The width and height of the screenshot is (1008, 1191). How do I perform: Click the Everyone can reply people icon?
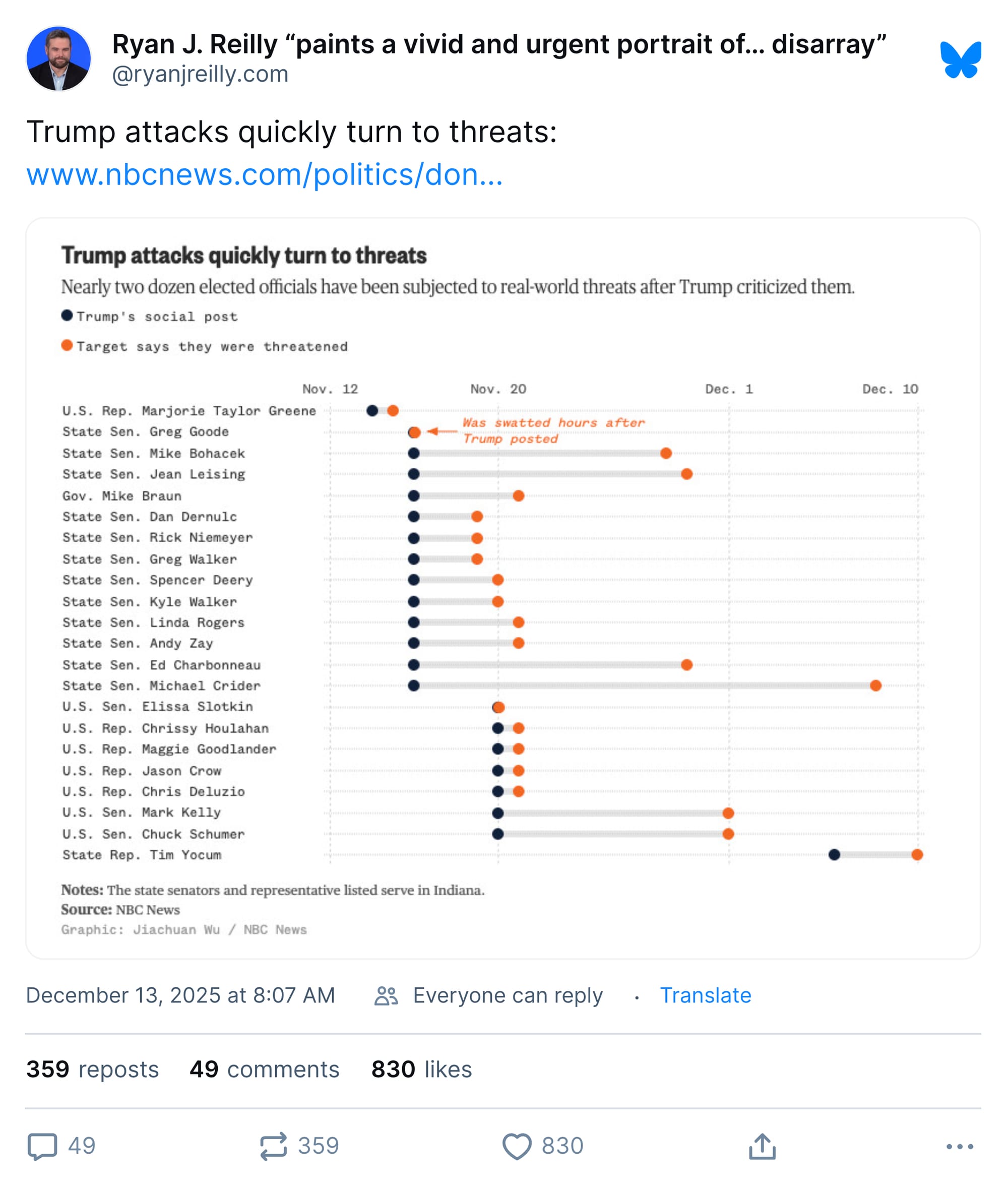click(x=386, y=995)
